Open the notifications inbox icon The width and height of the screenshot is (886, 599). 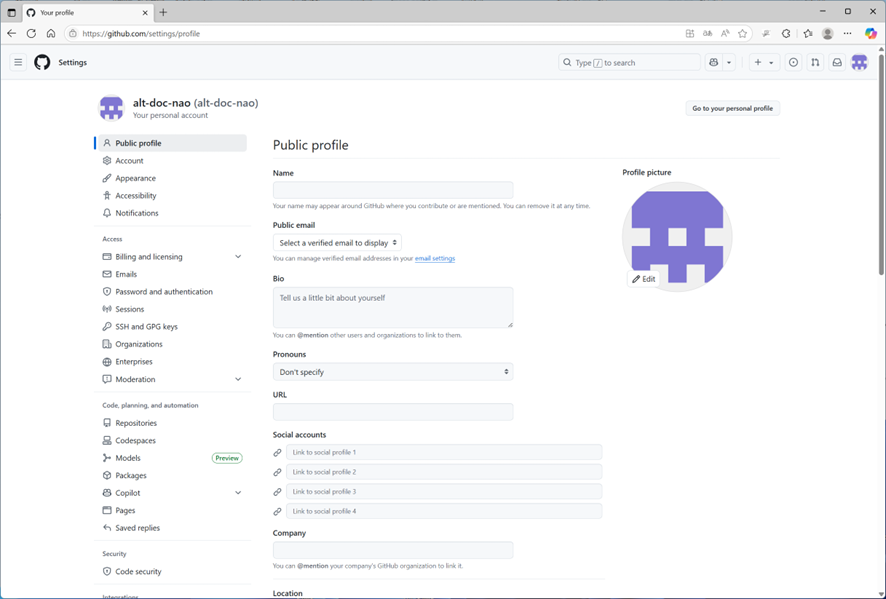(x=837, y=62)
